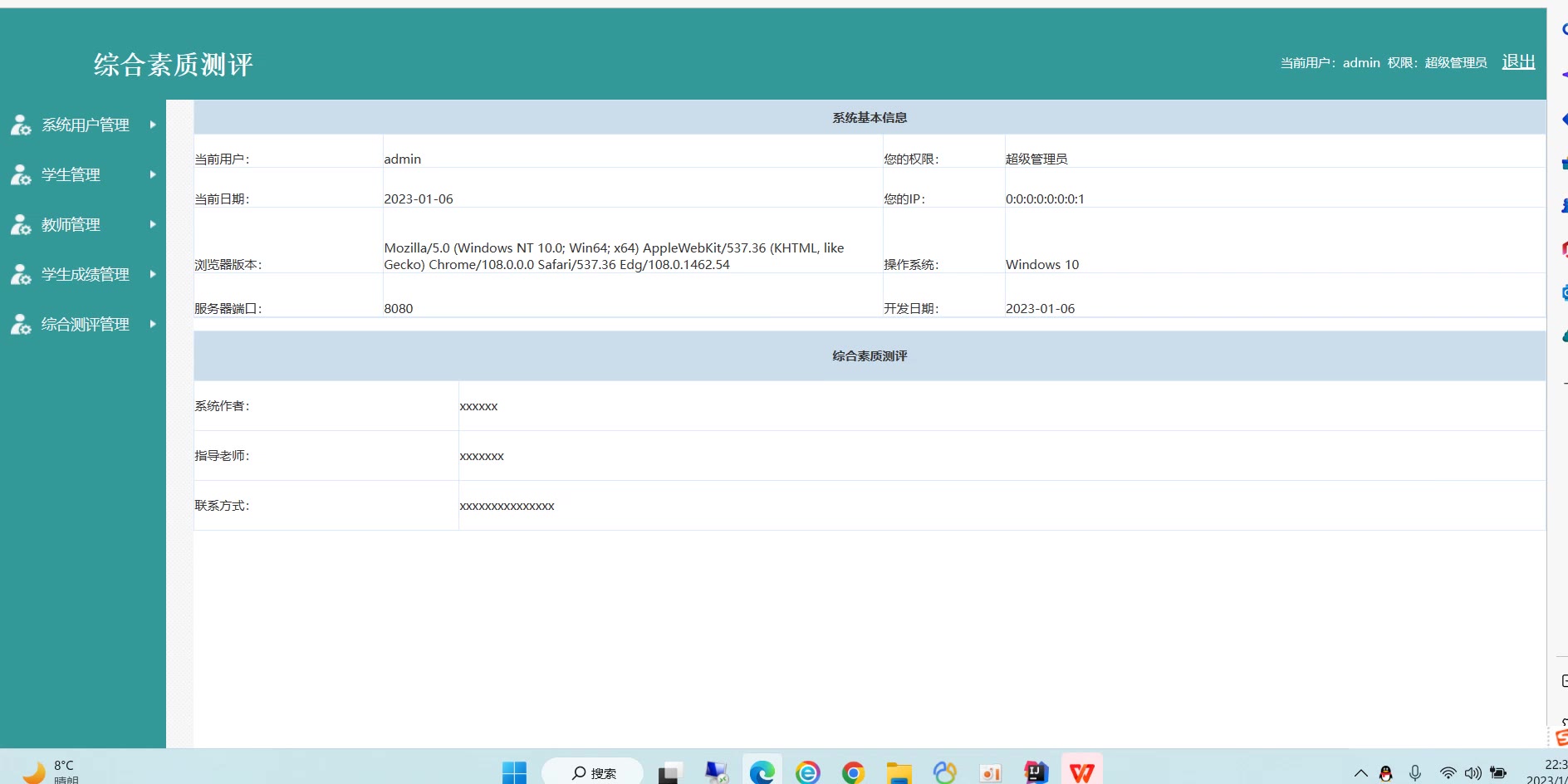Viewport: 1568px width, 784px height.
Task: Click the 开发日期 value 2023-01-06
Action: (x=1040, y=308)
